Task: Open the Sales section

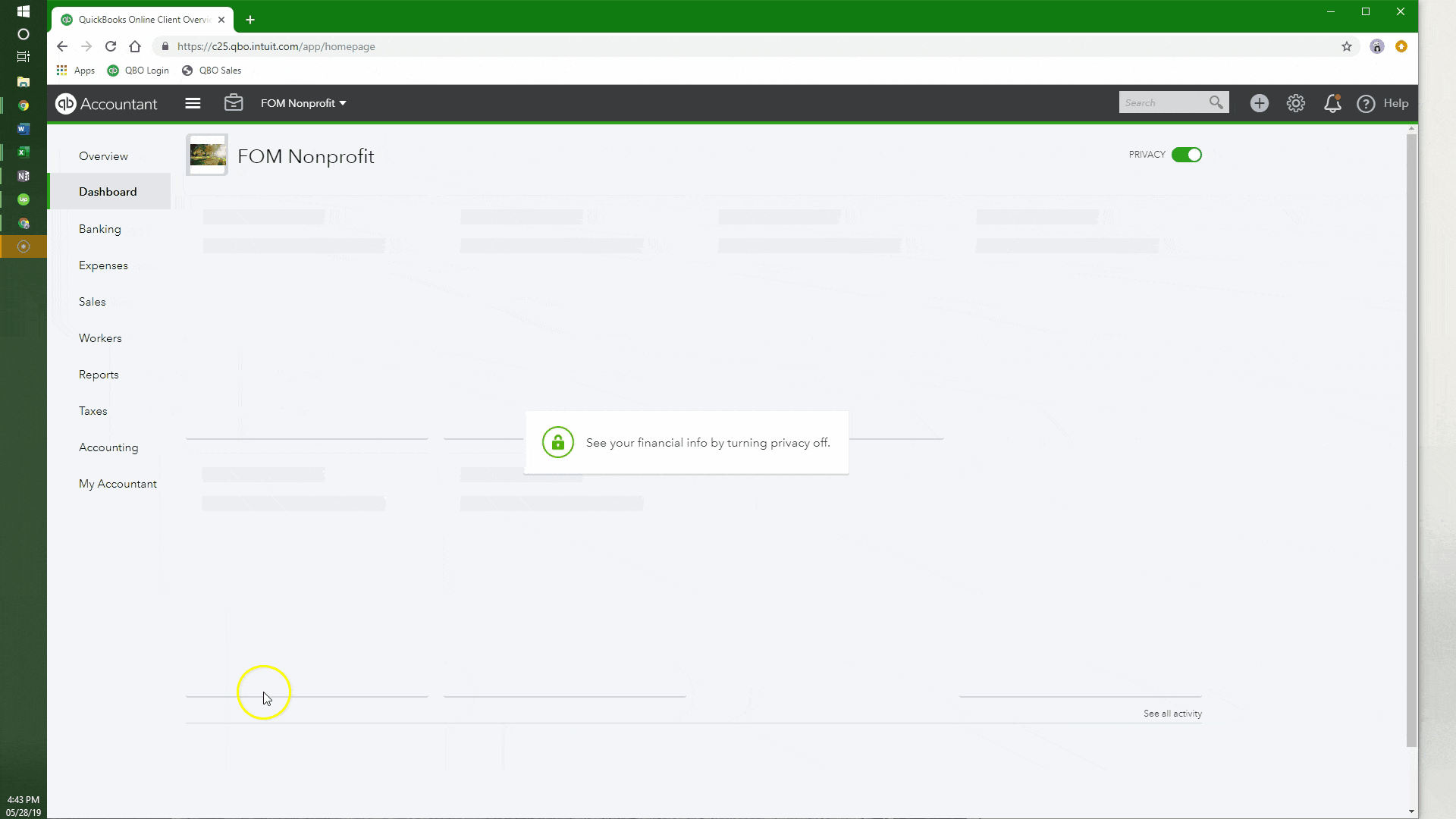Action: click(92, 302)
